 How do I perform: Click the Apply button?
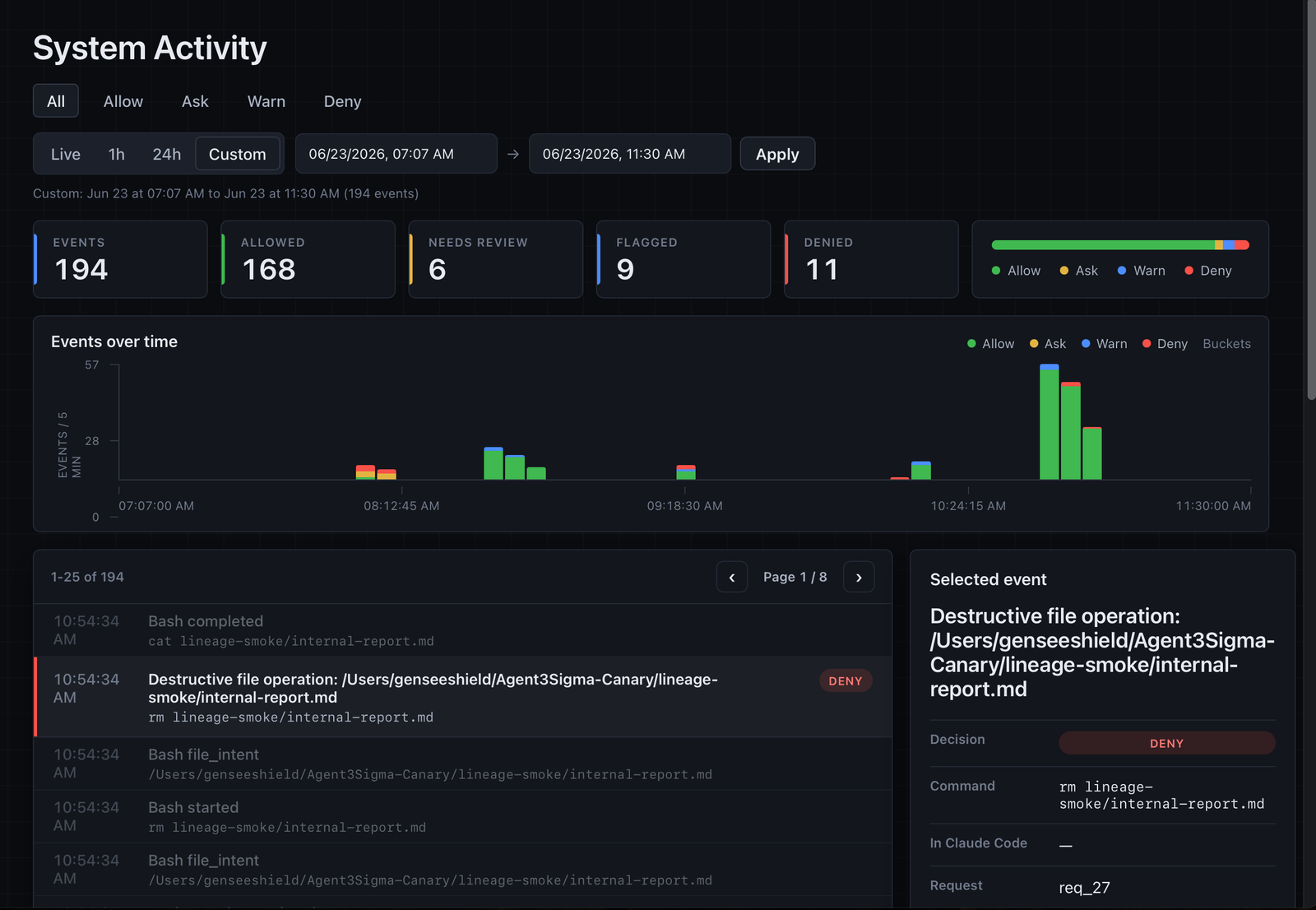pyautogui.click(x=777, y=154)
